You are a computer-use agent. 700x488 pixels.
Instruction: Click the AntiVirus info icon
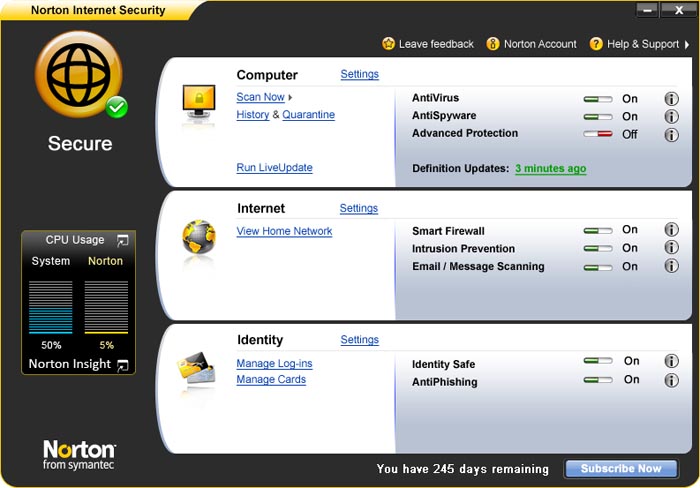(x=671, y=99)
